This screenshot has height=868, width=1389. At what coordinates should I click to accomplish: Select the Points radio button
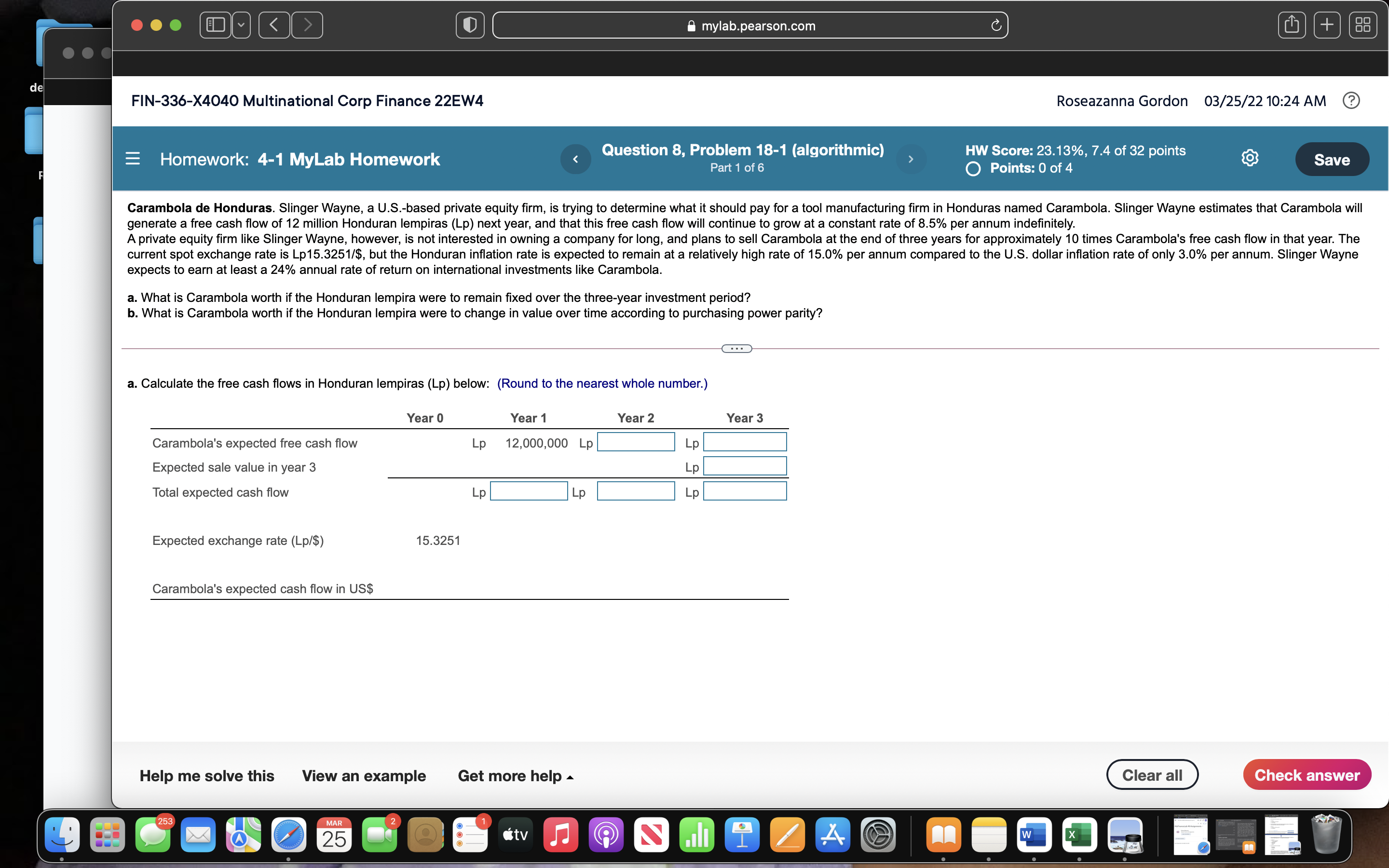click(972, 168)
